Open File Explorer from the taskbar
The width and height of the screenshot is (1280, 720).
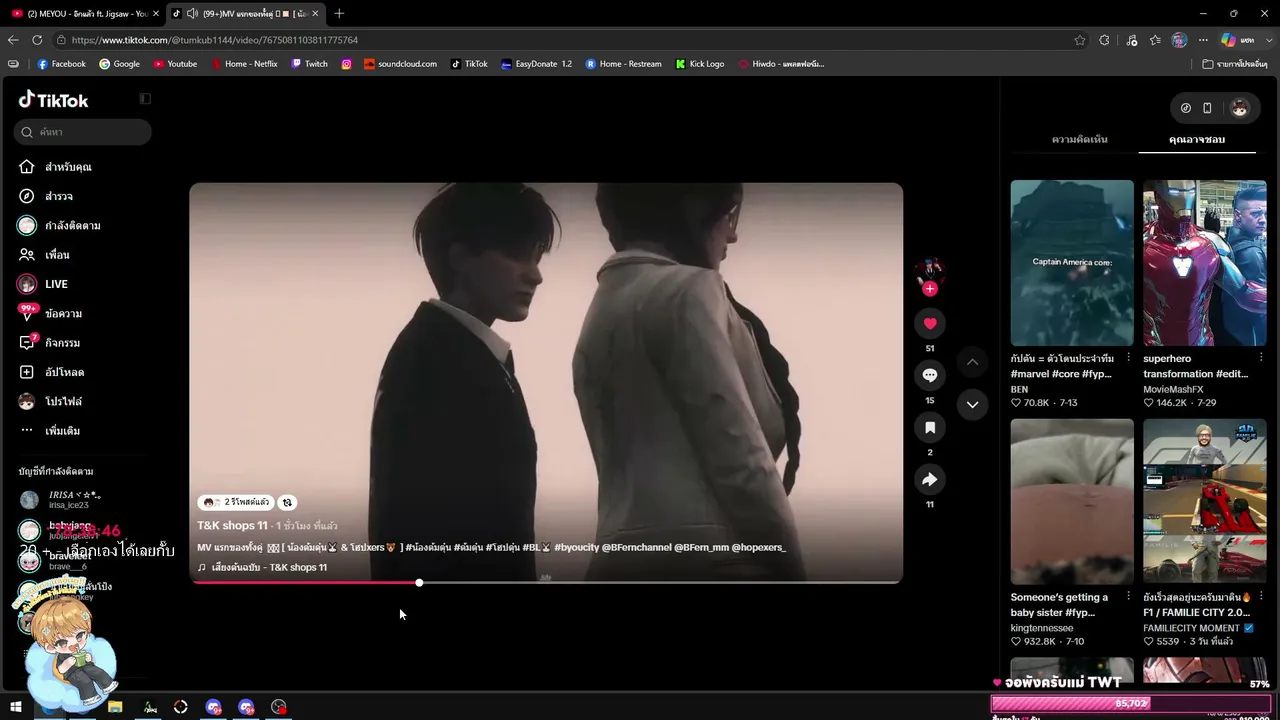click(115, 707)
